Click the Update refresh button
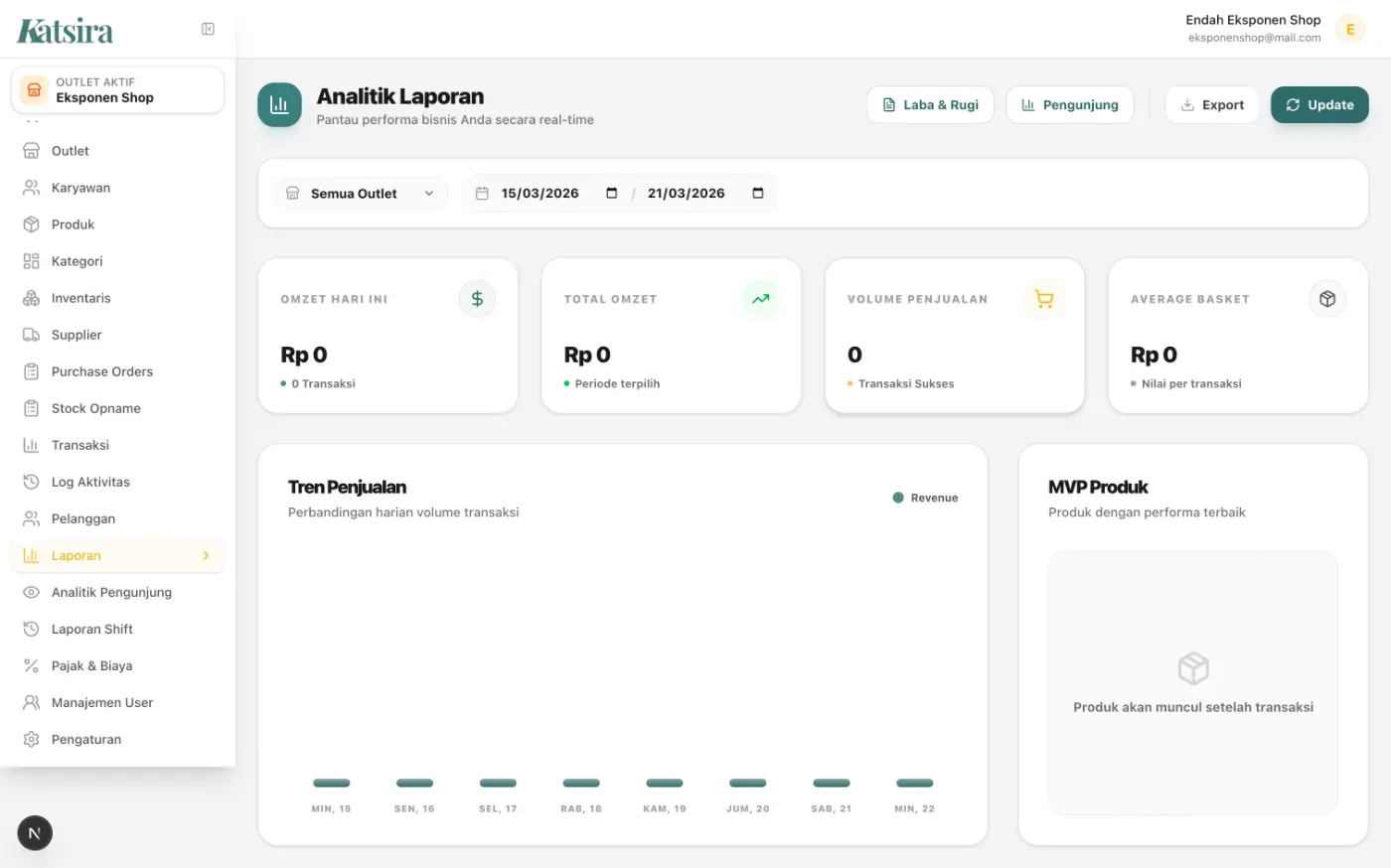This screenshot has width=1391, height=868. click(1319, 104)
